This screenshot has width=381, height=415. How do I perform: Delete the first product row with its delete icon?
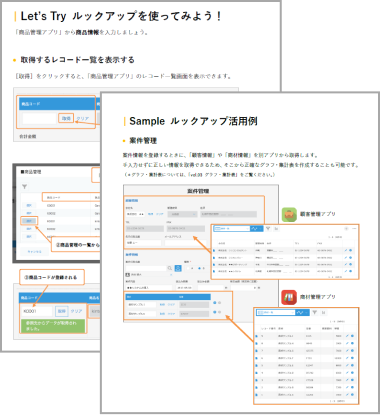[352, 336]
